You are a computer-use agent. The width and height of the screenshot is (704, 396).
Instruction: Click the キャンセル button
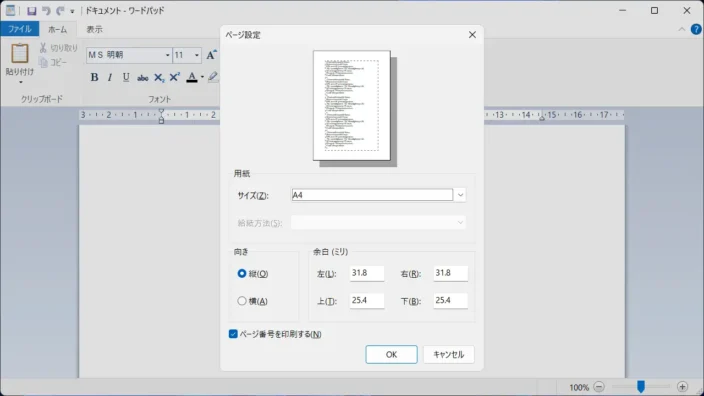[x=449, y=355]
